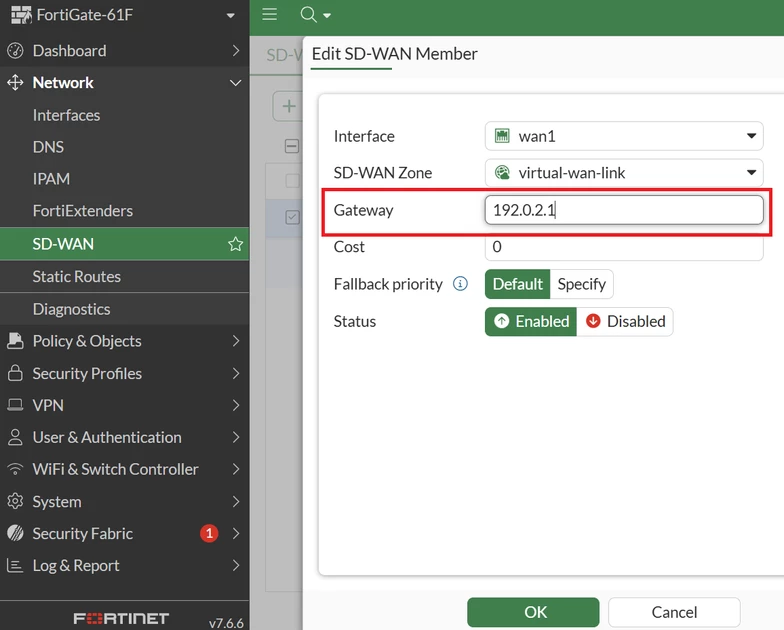This screenshot has width=784, height=630.
Task: Collapse the Network menu chevron
Action: coord(236,83)
